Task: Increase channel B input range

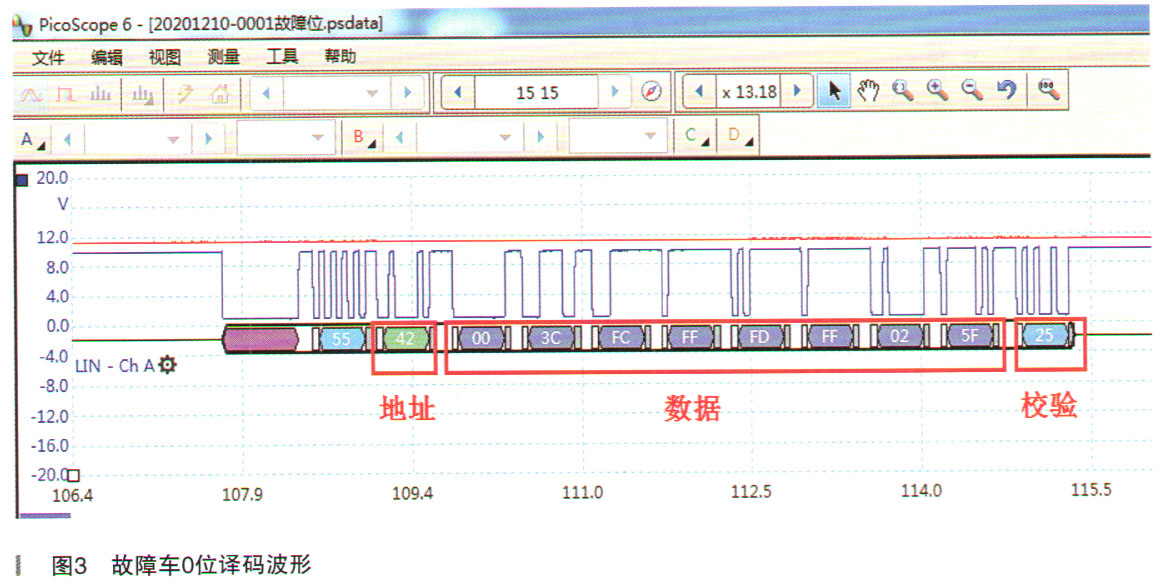Action: (x=540, y=136)
